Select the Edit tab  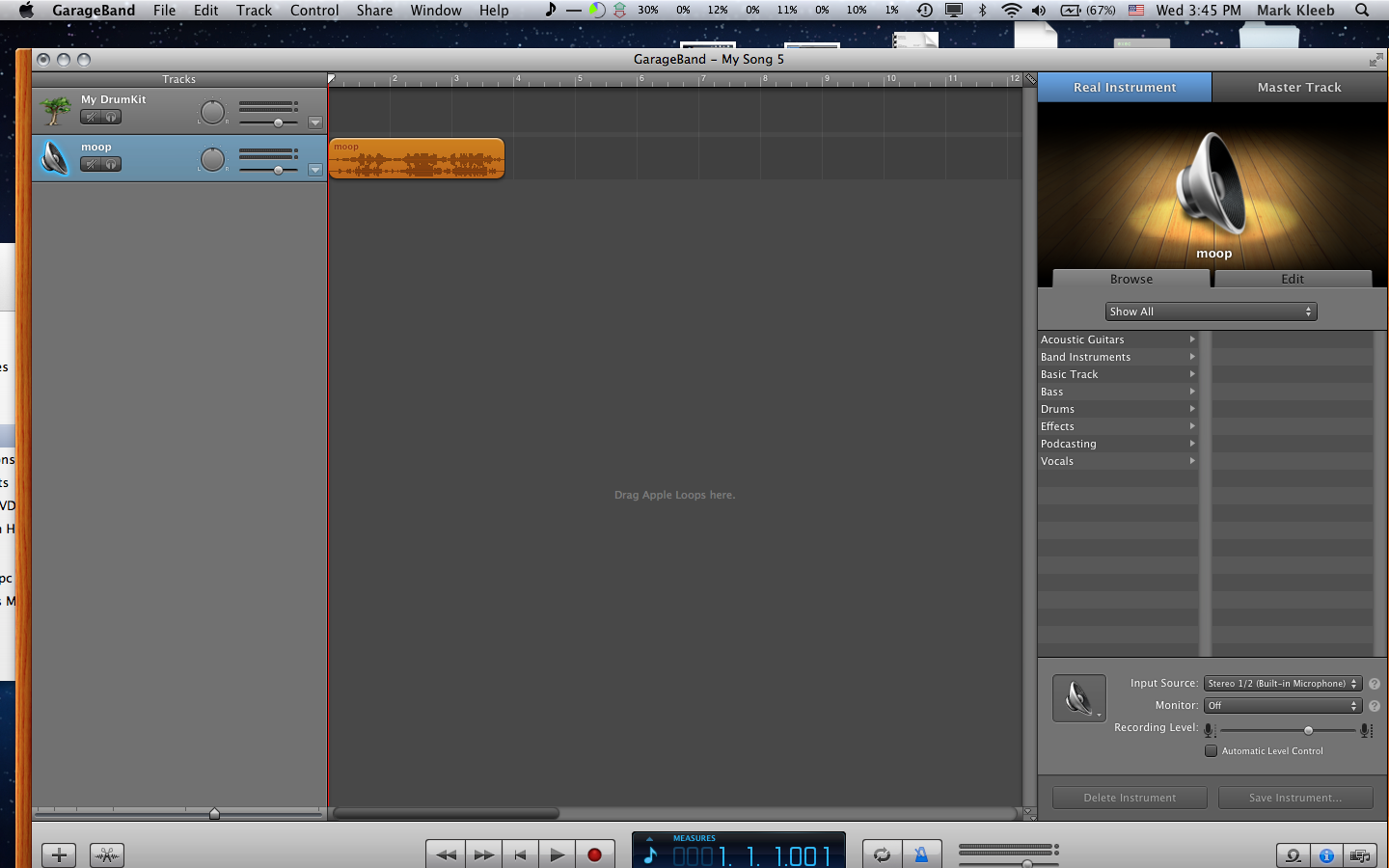pyautogui.click(x=1293, y=279)
